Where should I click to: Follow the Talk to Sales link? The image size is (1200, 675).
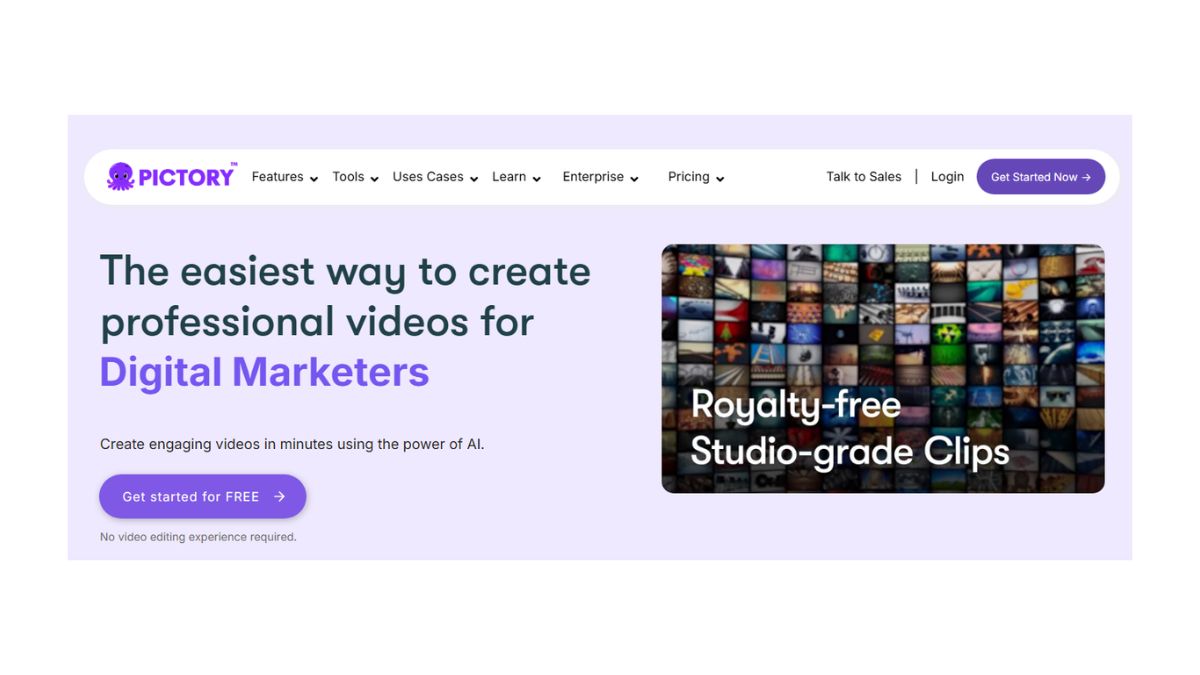[864, 177]
